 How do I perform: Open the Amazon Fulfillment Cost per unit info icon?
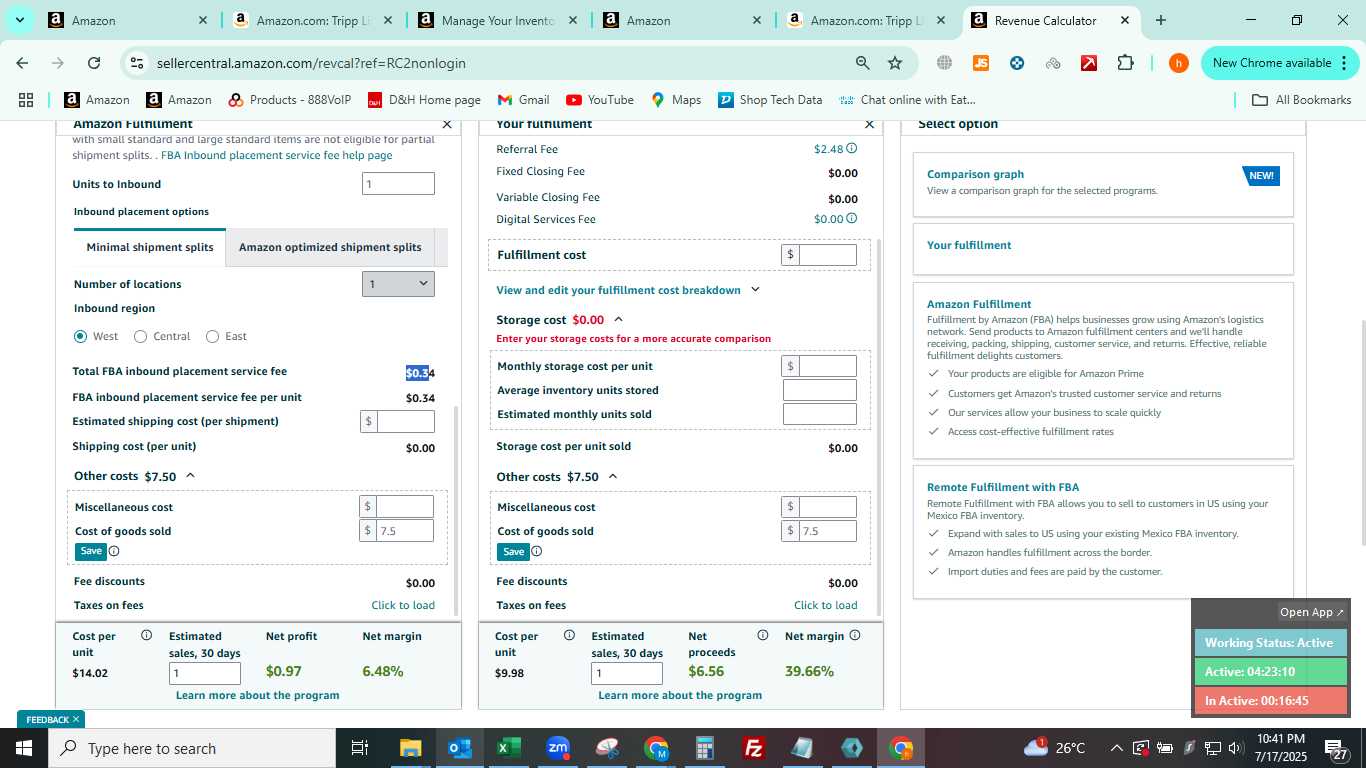pyautogui.click(x=146, y=635)
